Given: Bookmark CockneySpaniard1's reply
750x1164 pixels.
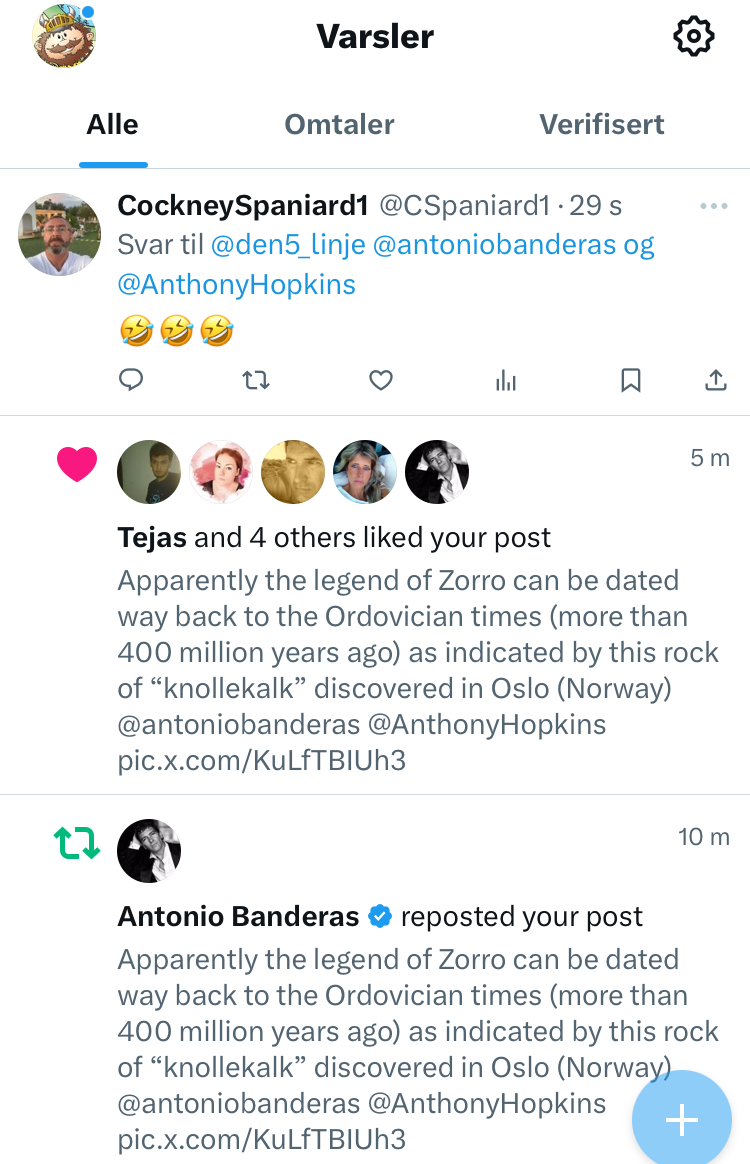Looking at the screenshot, I should (x=631, y=380).
